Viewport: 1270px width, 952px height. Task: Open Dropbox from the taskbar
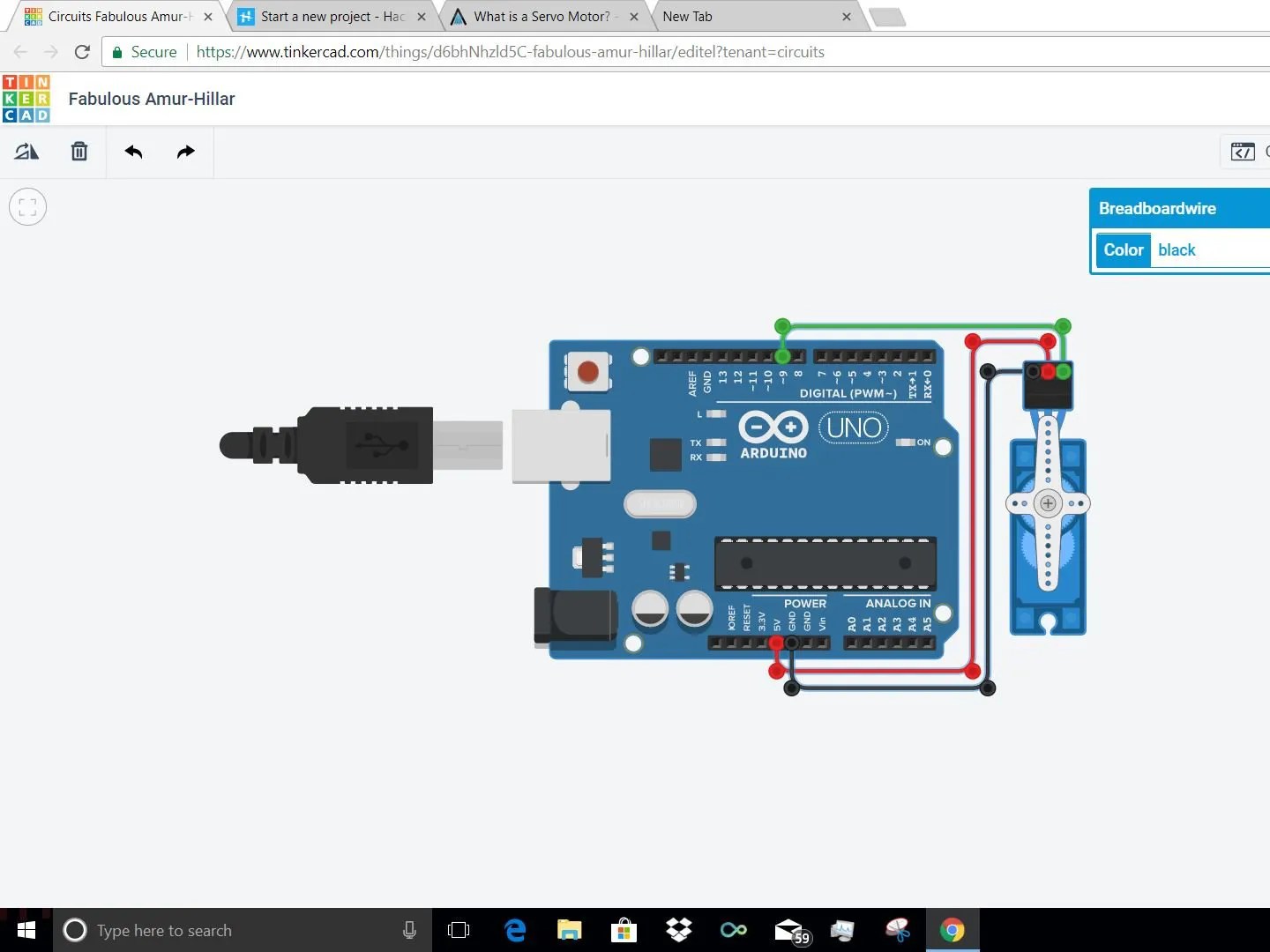[x=678, y=930]
